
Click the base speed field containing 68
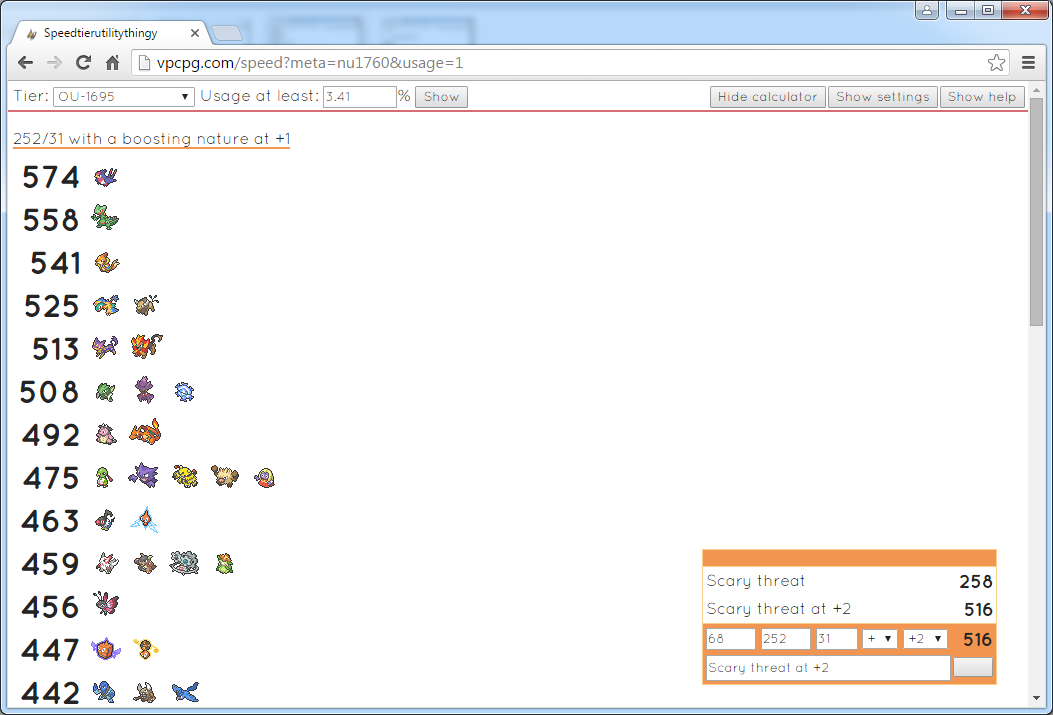click(x=731, y=638)
